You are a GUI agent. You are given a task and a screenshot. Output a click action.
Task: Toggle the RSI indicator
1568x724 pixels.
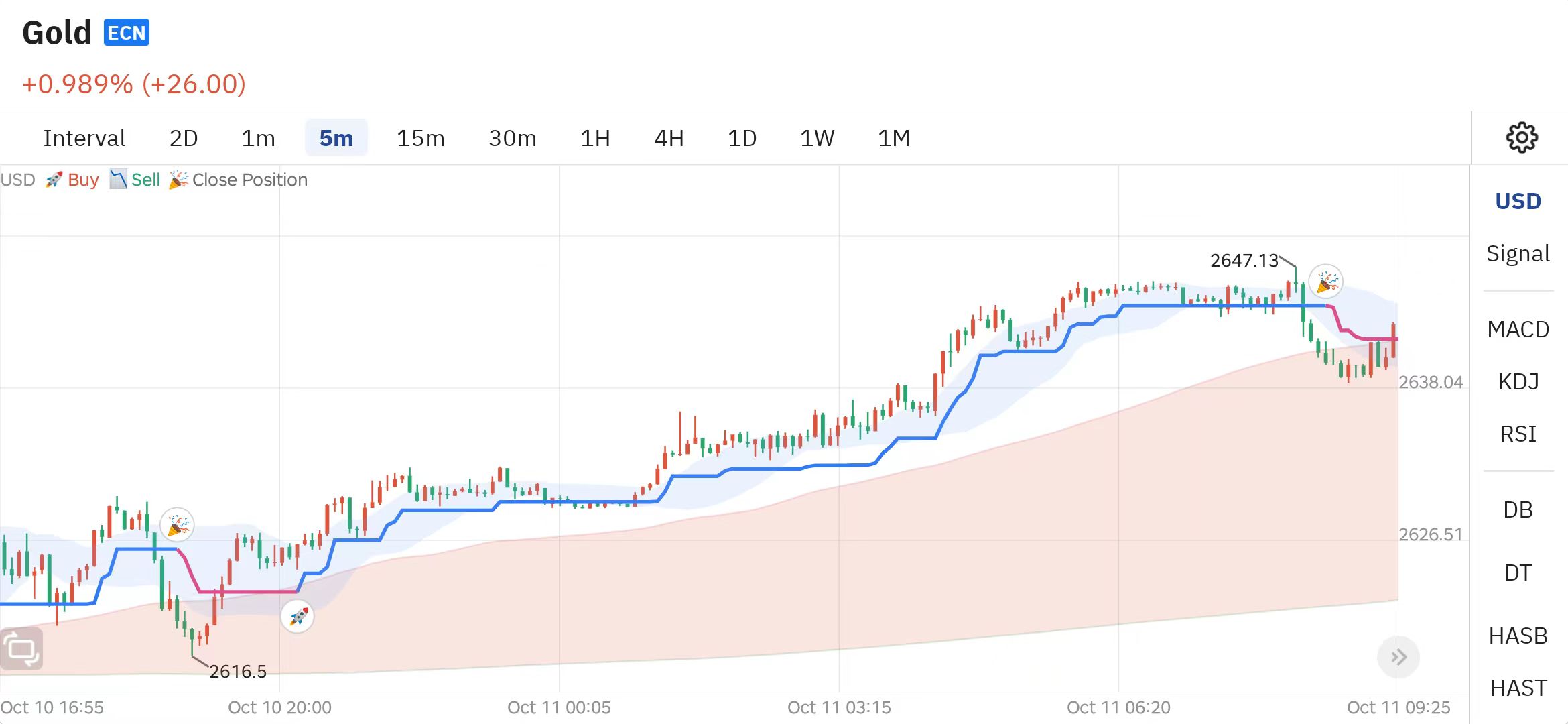[1518, 434]
